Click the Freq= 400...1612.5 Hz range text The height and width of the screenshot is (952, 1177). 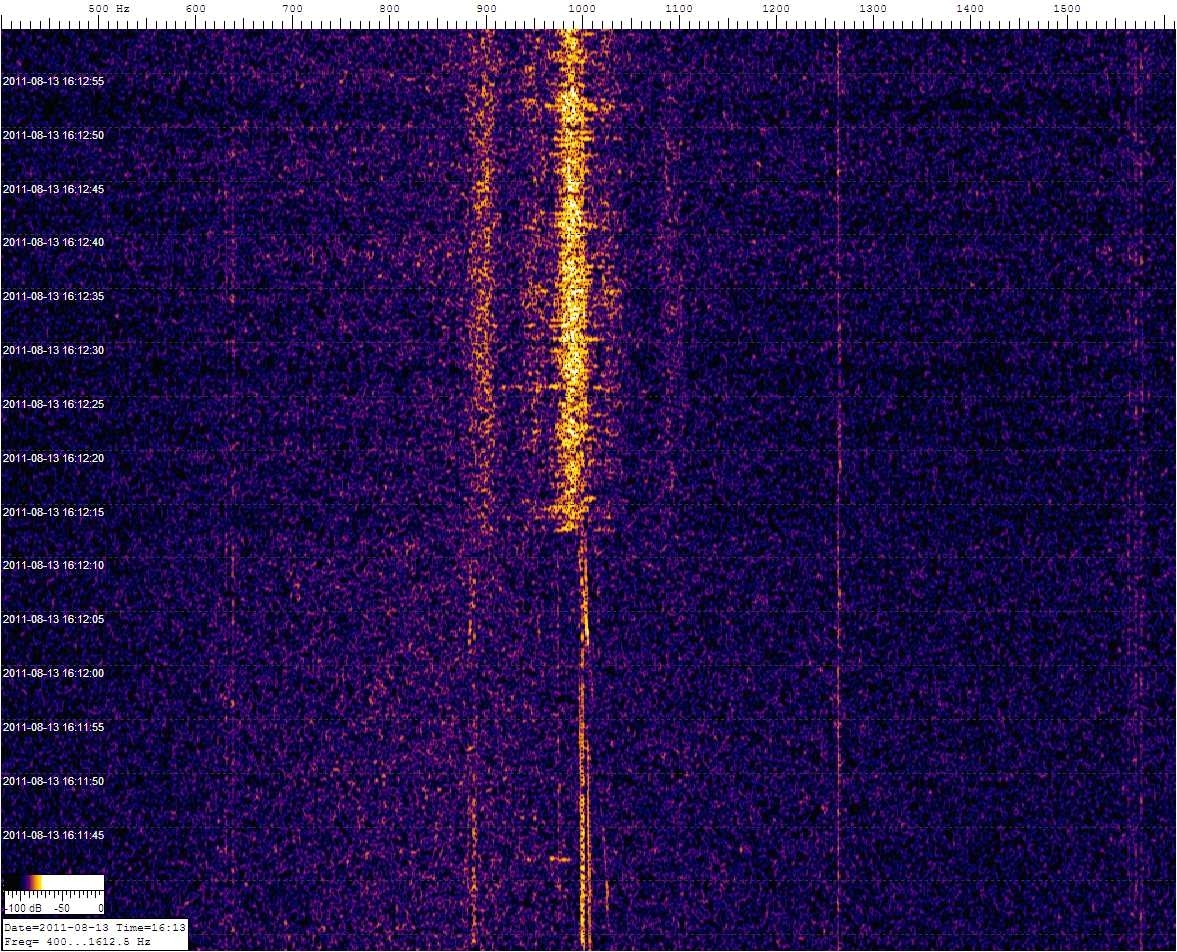[78, 942]
